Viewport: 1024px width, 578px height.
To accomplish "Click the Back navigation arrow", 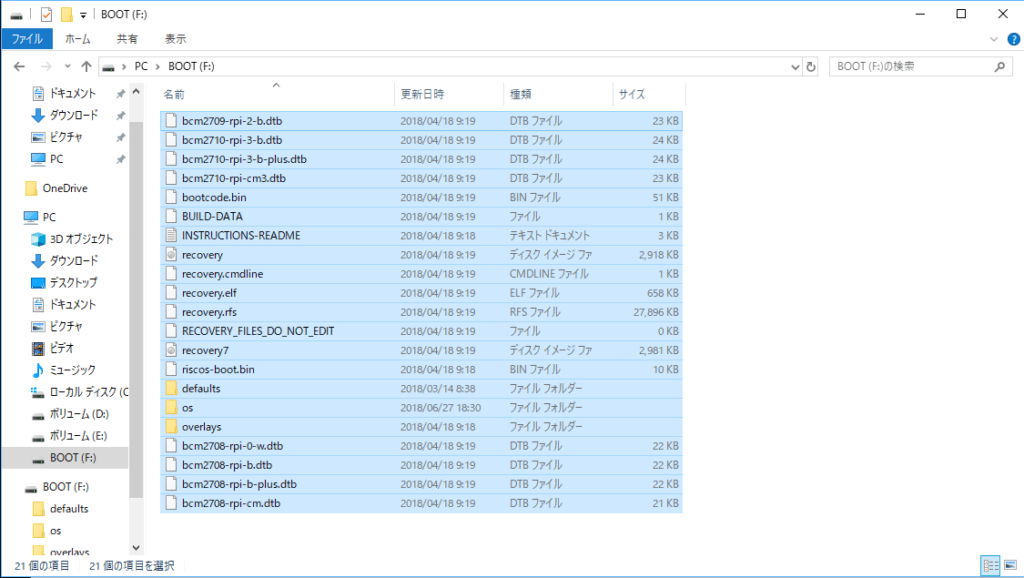I will click(x=19, y=67).
